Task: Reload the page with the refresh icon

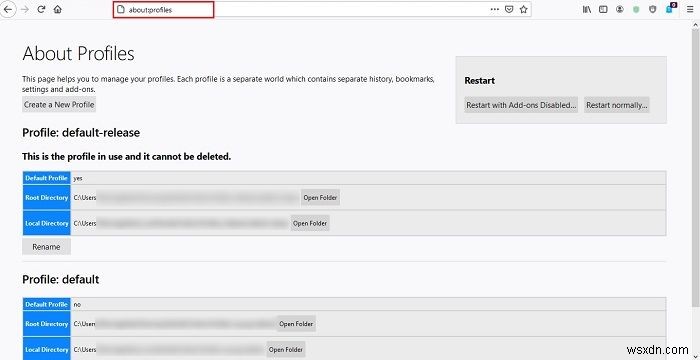Action: tap(41, 9)
